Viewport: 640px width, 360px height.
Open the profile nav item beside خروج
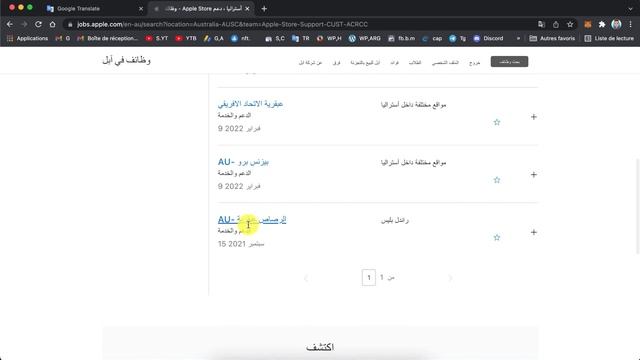[445, 62]
